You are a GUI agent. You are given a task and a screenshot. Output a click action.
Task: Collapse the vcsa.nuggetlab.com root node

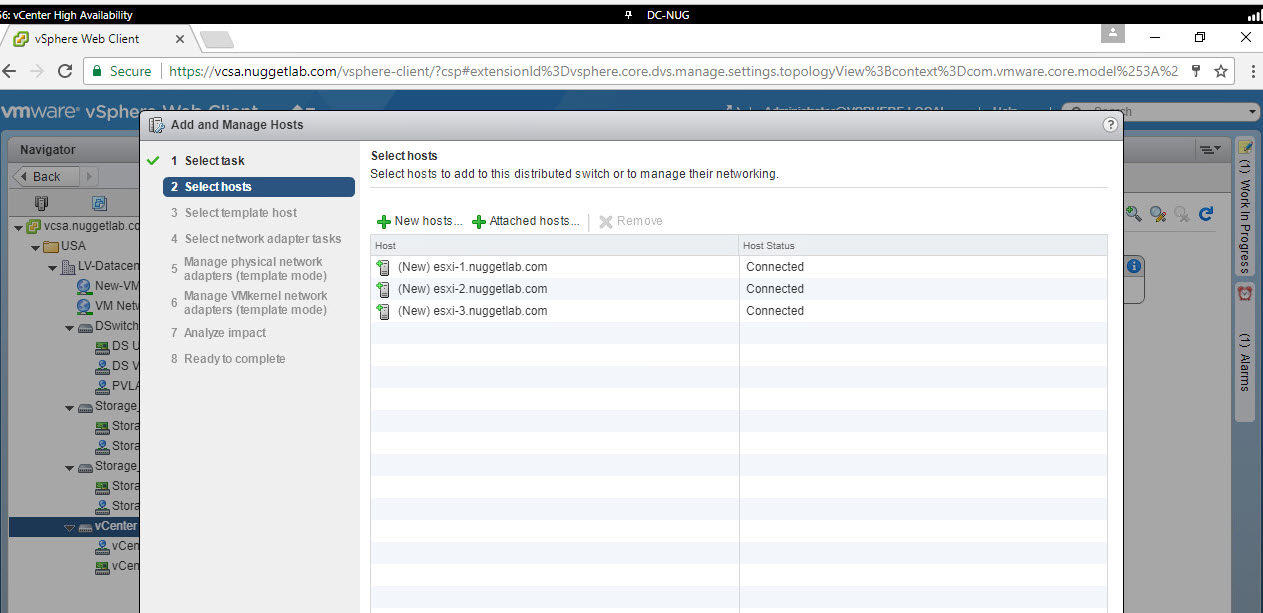[19, 227]
